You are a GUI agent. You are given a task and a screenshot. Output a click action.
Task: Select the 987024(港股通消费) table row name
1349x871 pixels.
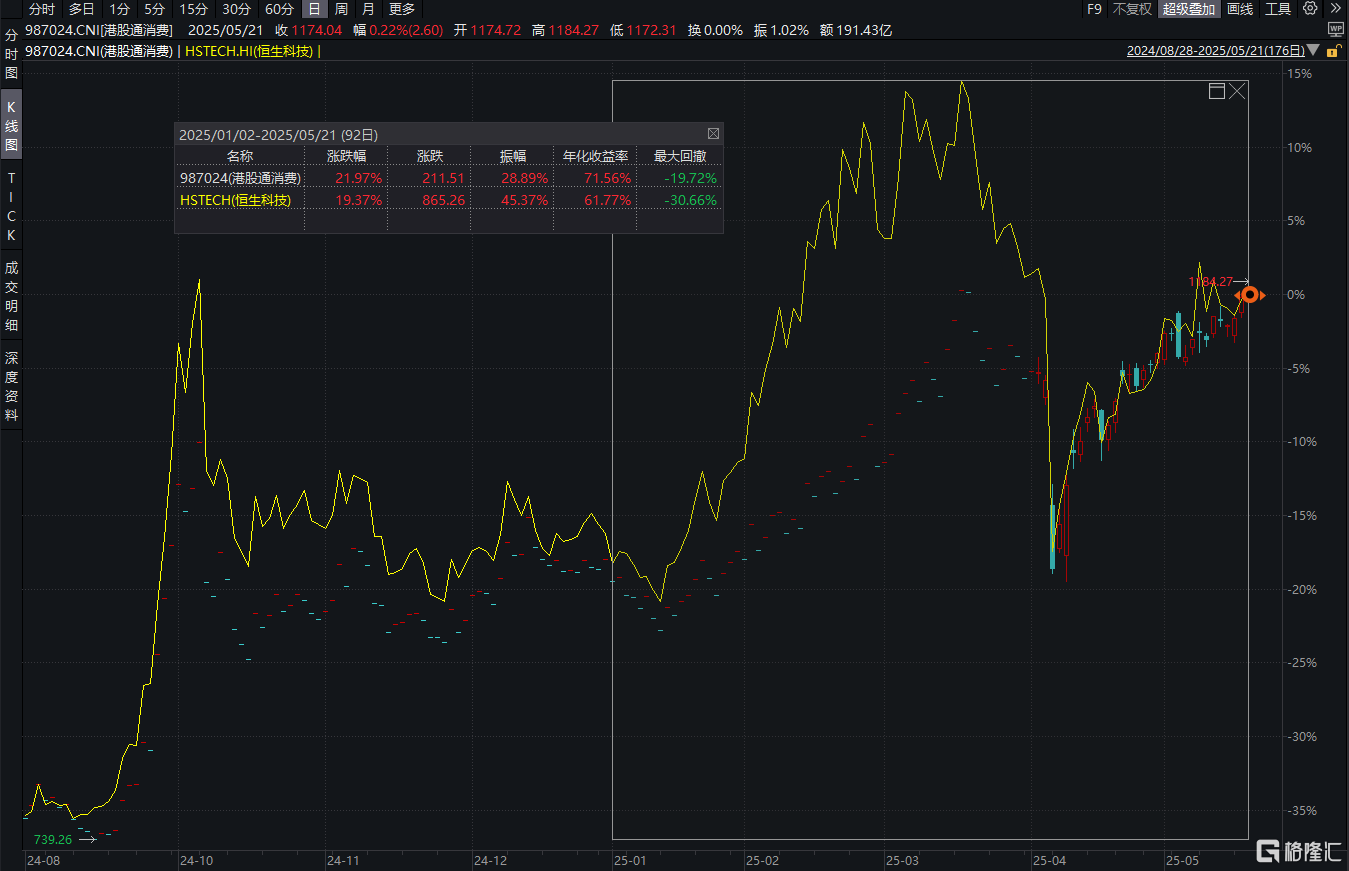[240, 178]
